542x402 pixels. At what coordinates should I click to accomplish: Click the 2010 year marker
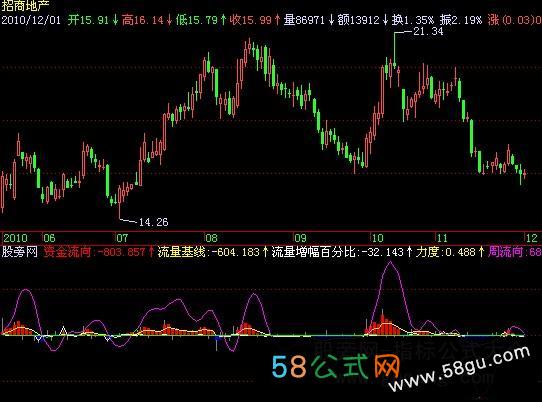(16, 238)
